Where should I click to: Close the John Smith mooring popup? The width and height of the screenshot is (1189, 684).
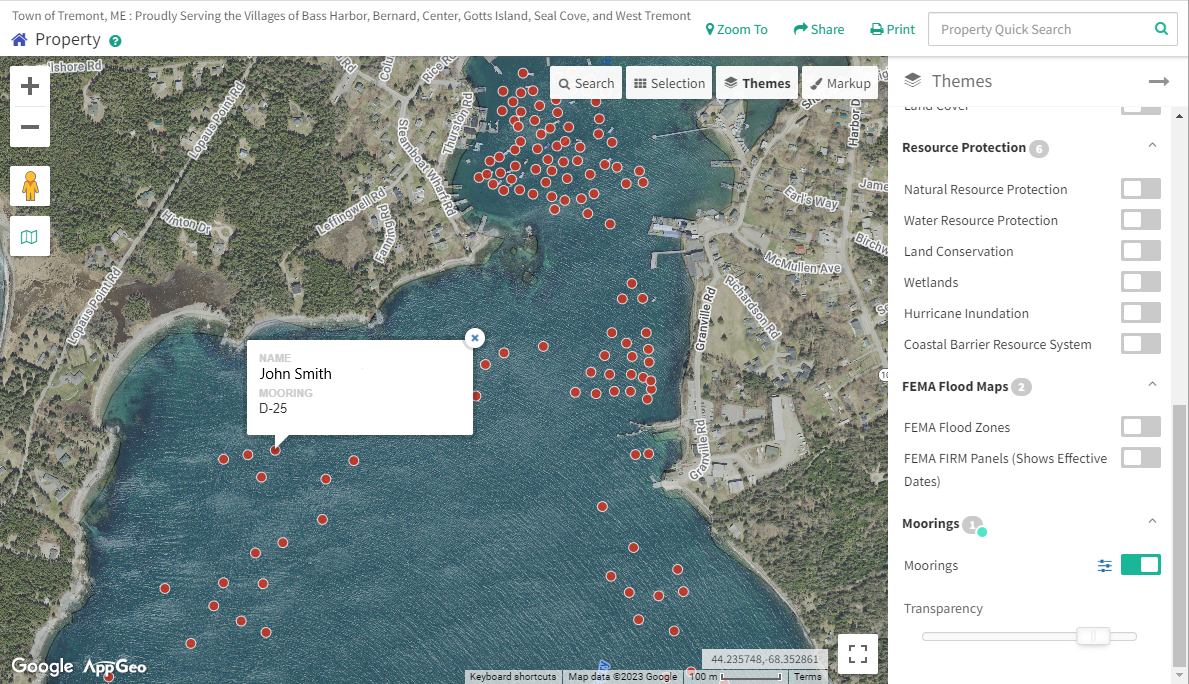475,337
